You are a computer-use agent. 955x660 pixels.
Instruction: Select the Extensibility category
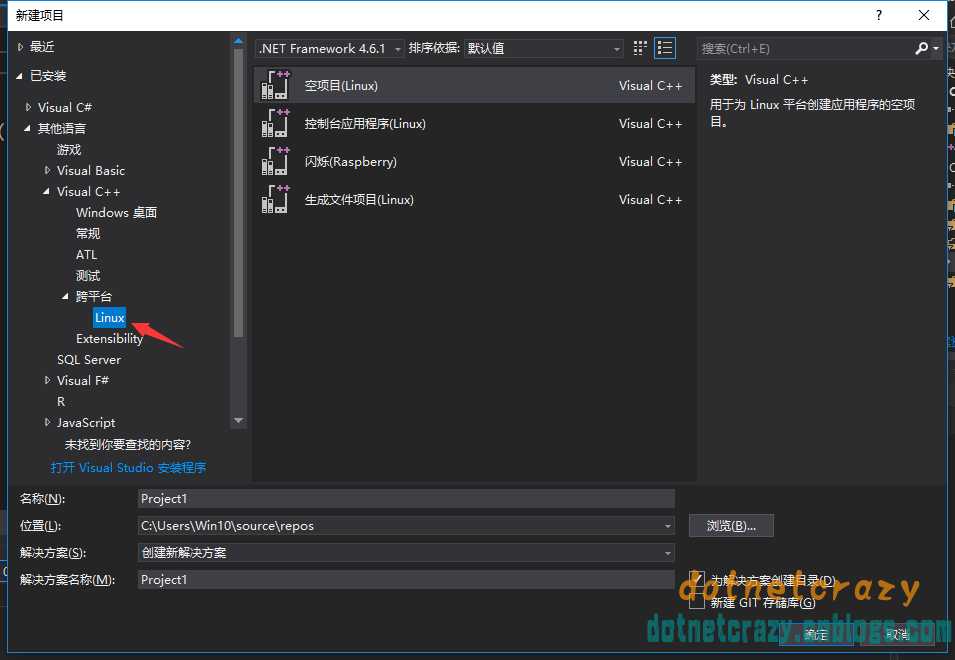click(109, 339)
